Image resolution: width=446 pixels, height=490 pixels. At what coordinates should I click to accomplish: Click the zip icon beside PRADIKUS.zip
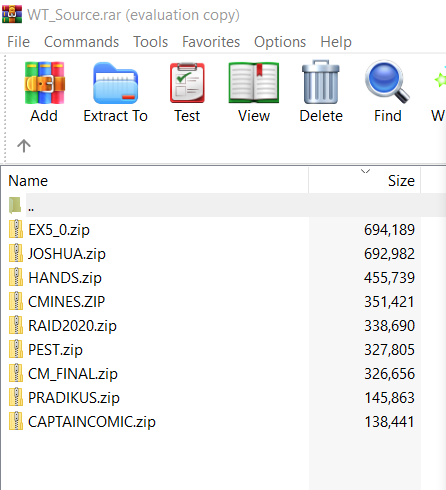pos(16,397)
